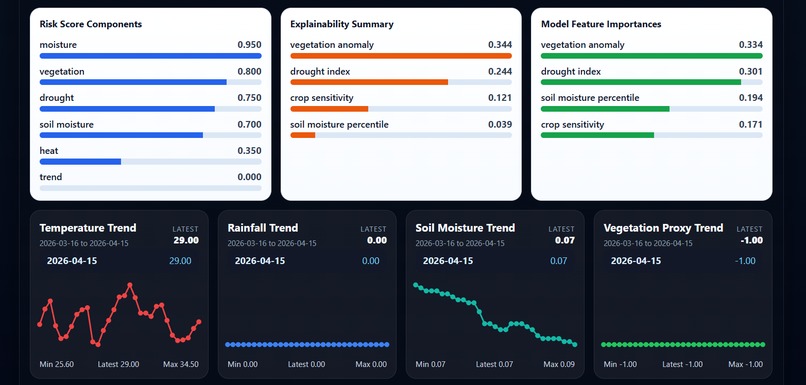
Task: Click the Max 0.09 label
Action: [x=559, y=364]
